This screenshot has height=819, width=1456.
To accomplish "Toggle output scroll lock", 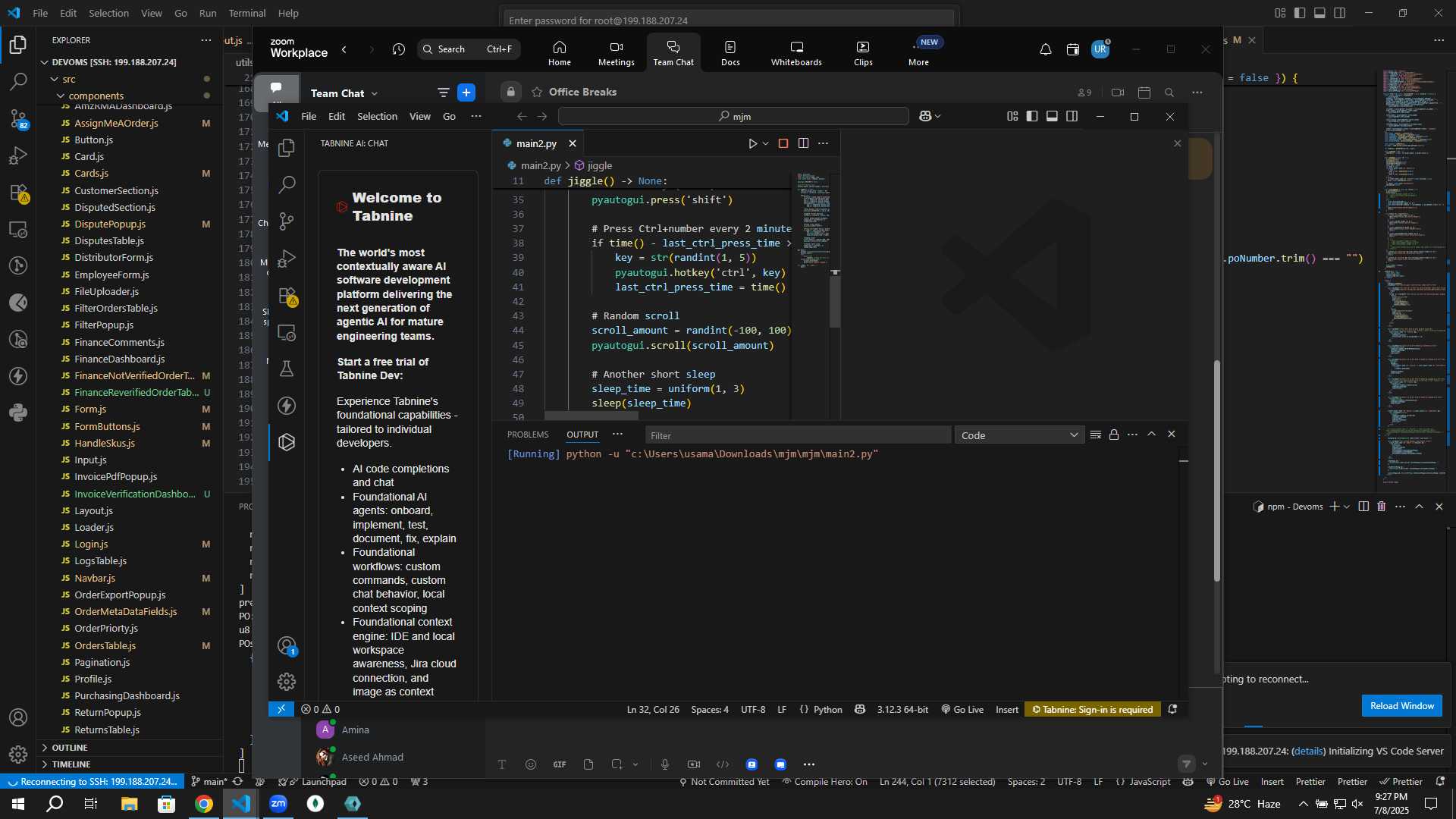I will [1114, 435].
